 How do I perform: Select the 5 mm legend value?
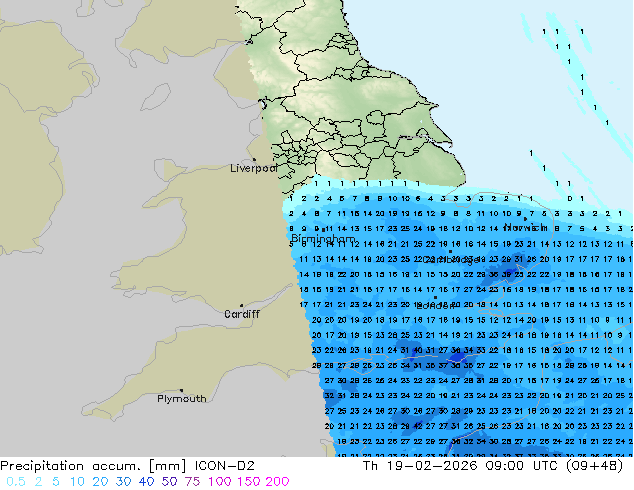click(56, 482)
